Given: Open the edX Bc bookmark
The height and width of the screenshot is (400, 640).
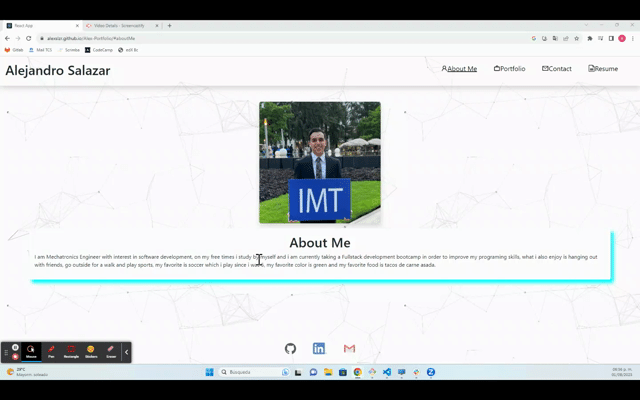Looking at the screenshot, I should (128, 50).
